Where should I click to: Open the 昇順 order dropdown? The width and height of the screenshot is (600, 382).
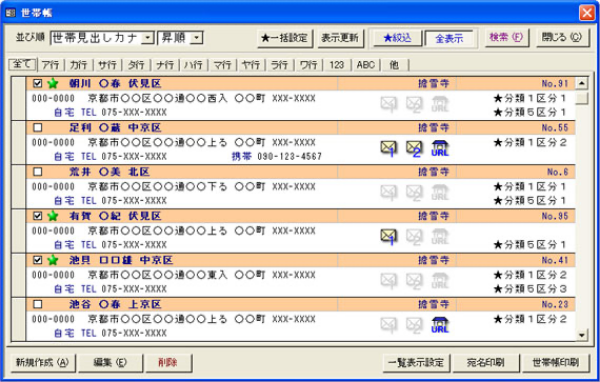click(196, 38)
